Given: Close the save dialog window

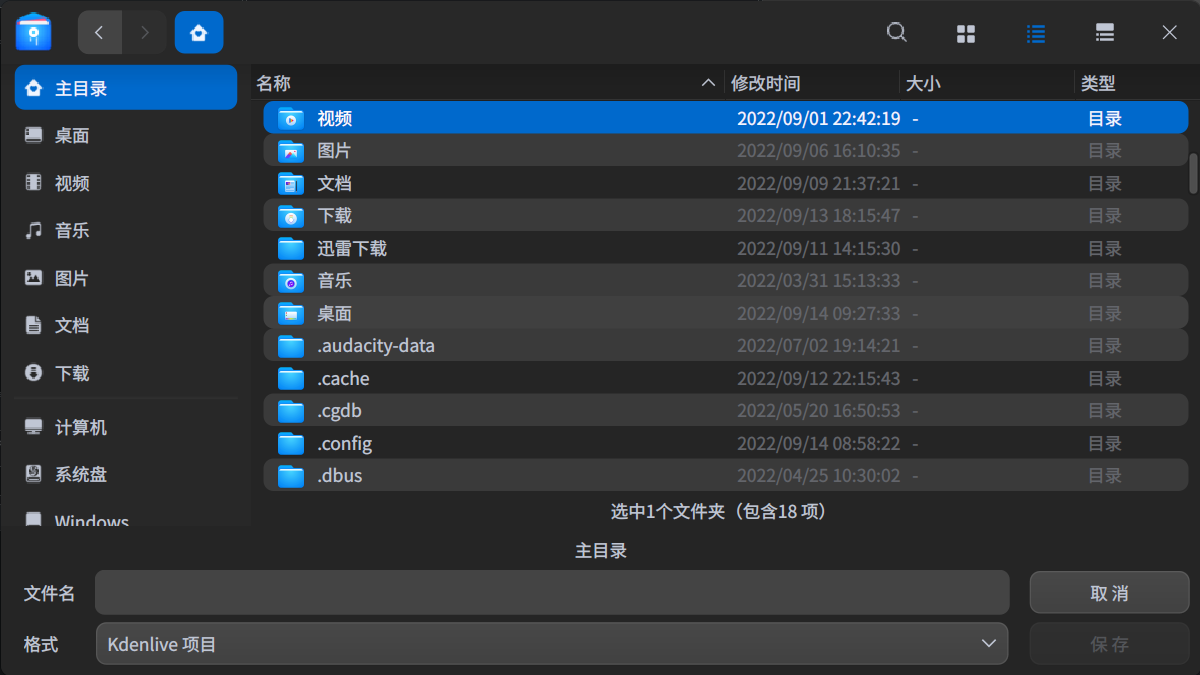Looking at the screenshot, I should (x=1170, y=33).
